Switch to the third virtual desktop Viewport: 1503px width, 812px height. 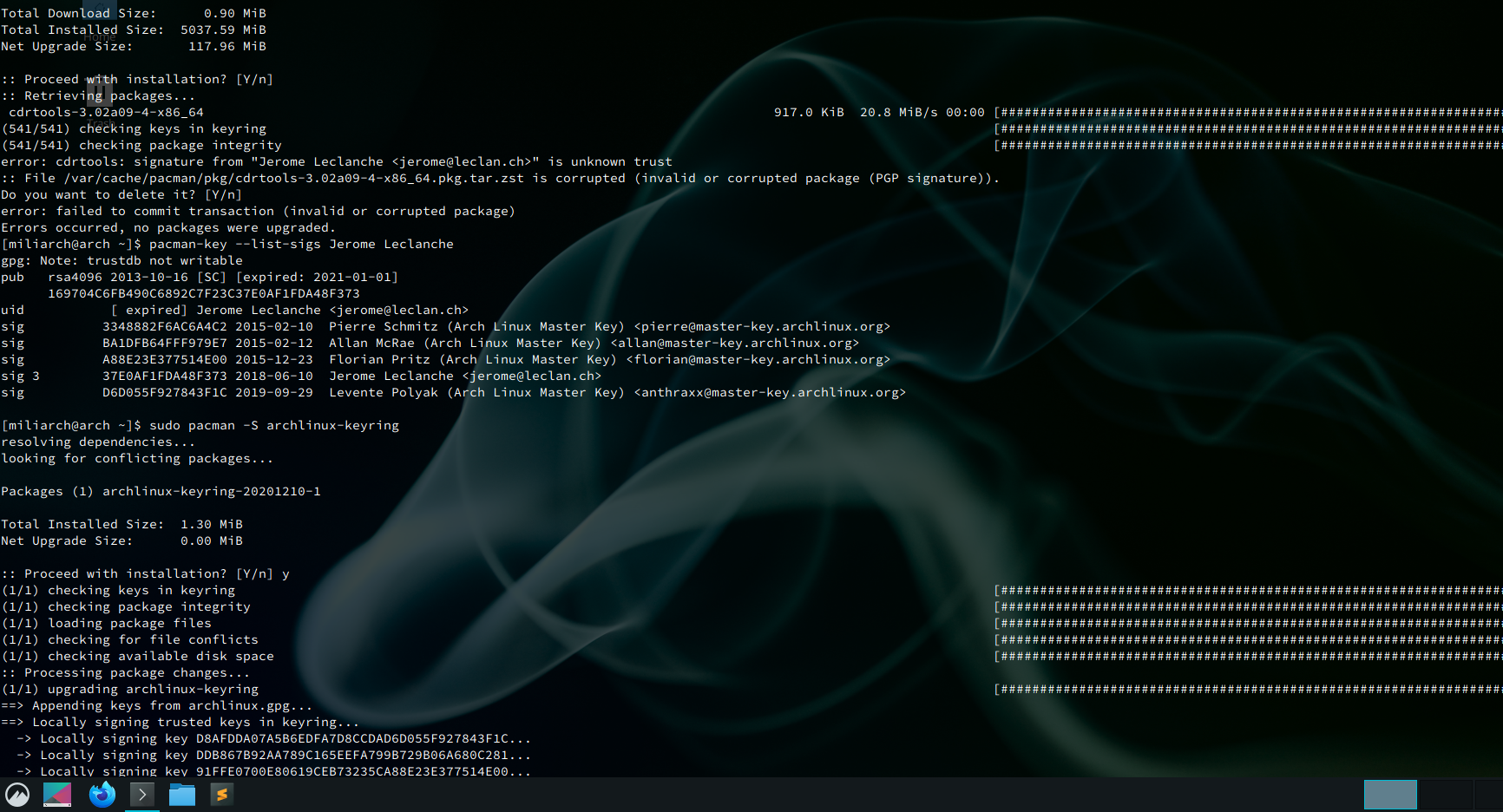tap(1491, 795)
